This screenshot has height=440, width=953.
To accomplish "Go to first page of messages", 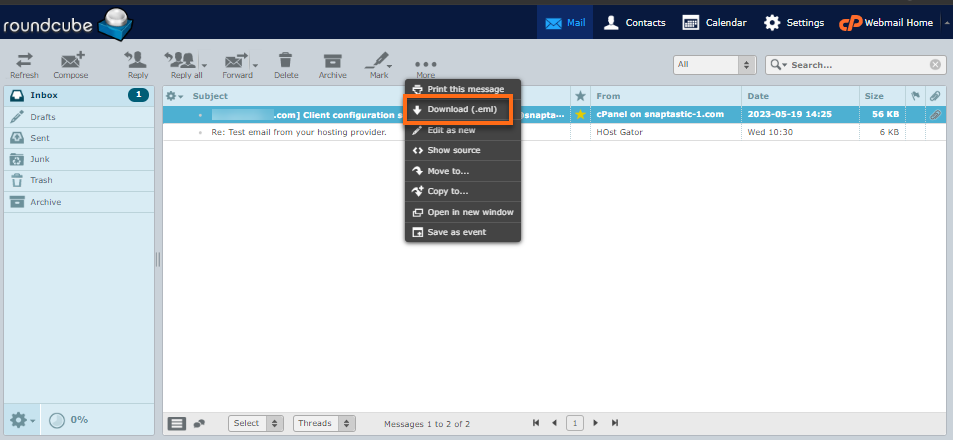I will (536, 422).
